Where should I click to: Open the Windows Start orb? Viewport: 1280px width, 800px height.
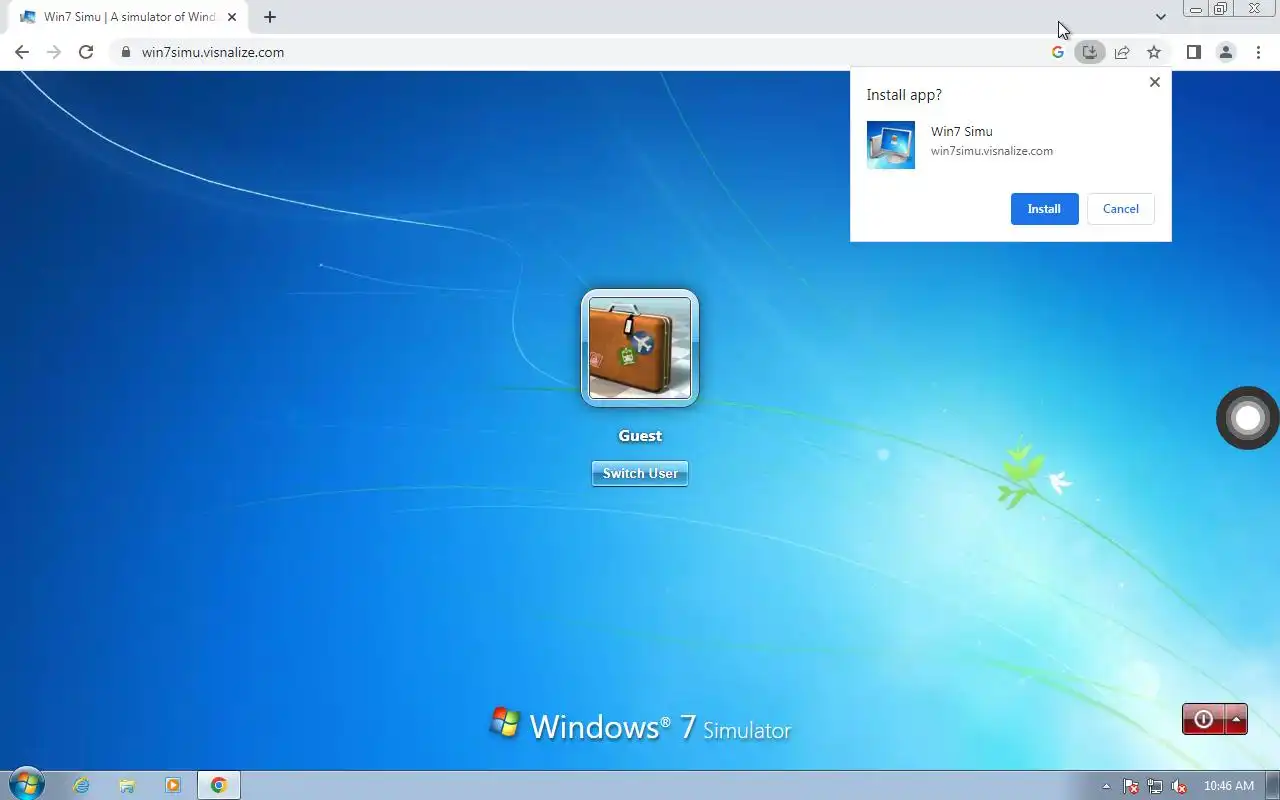click(26, 785)
